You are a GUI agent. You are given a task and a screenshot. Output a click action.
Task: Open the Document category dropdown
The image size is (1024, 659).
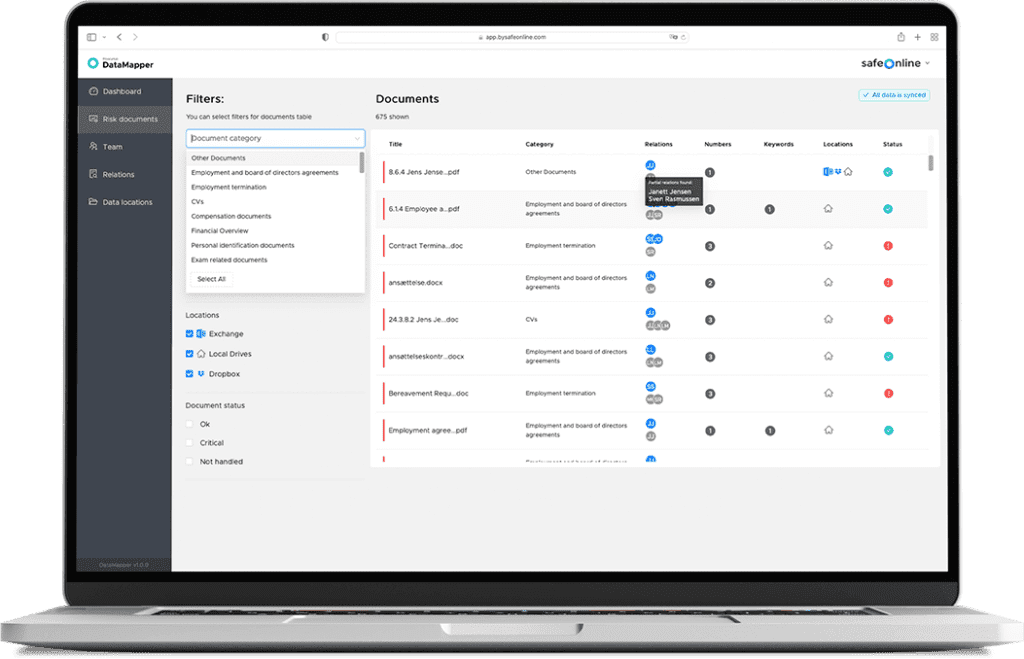point(274,137)
